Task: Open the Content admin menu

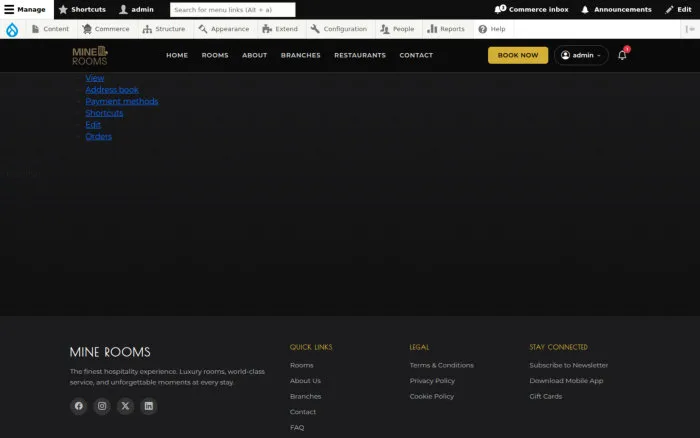Action: pyautogui.click(x=50, y=29)
